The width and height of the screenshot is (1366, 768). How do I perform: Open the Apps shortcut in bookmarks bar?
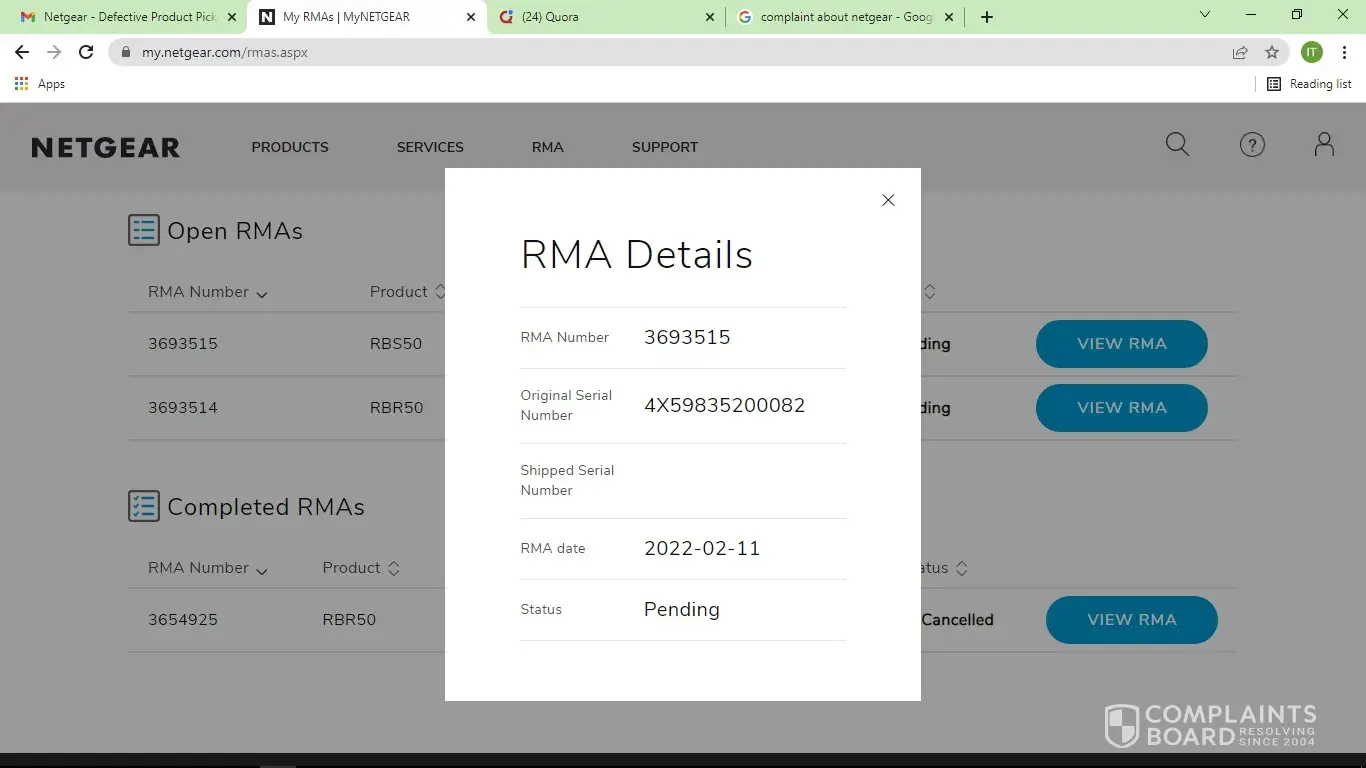(x=40, y=84)
